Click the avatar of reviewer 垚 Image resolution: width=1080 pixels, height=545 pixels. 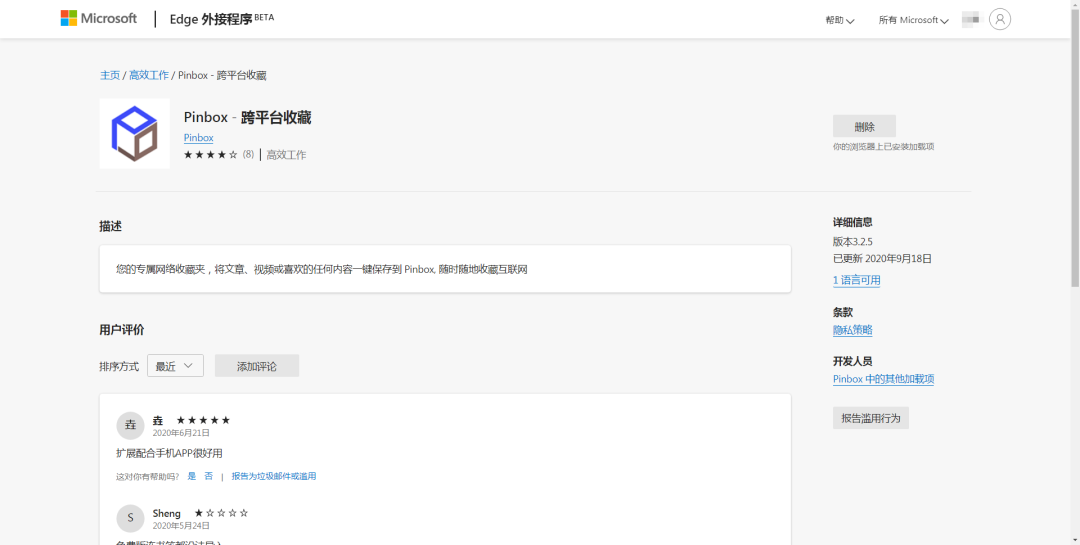pos(130,426)
